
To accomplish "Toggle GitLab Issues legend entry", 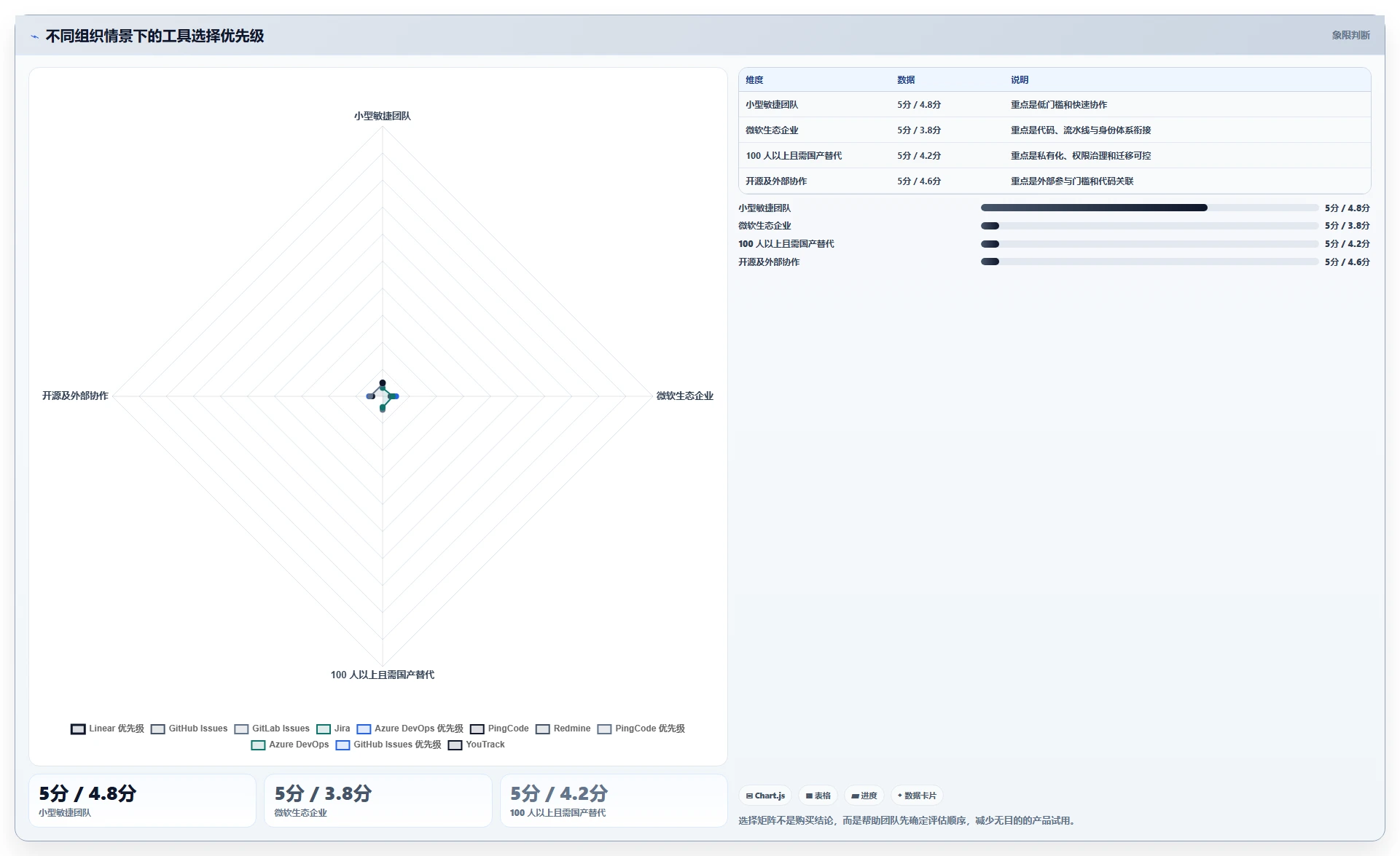I will 272,729.
